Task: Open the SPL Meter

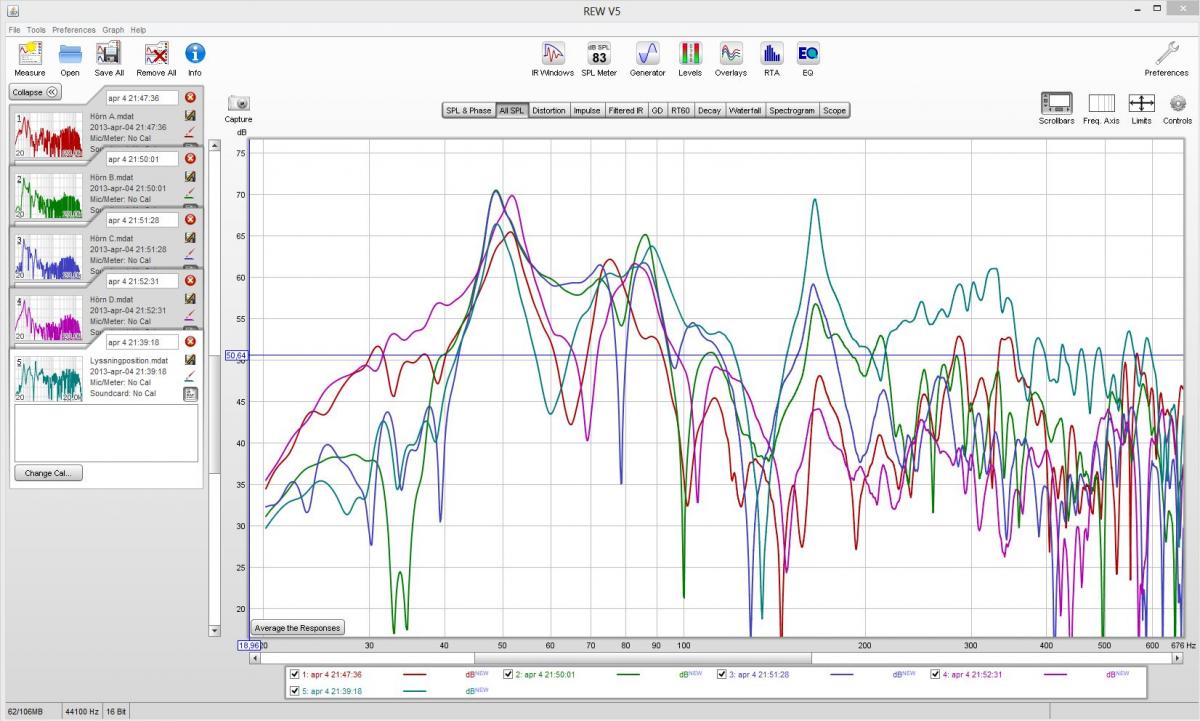Action: click(599, 53)
